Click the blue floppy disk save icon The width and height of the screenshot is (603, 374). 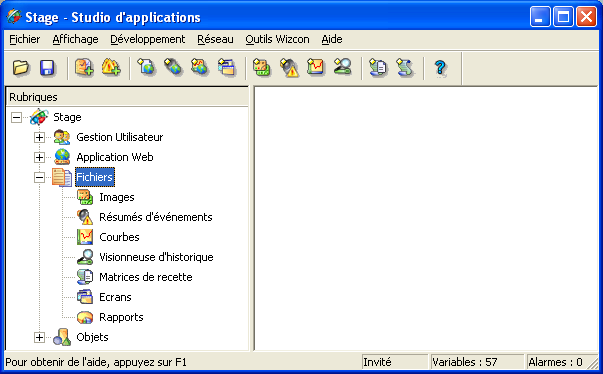pyautogui.click(x=48, y=68)
